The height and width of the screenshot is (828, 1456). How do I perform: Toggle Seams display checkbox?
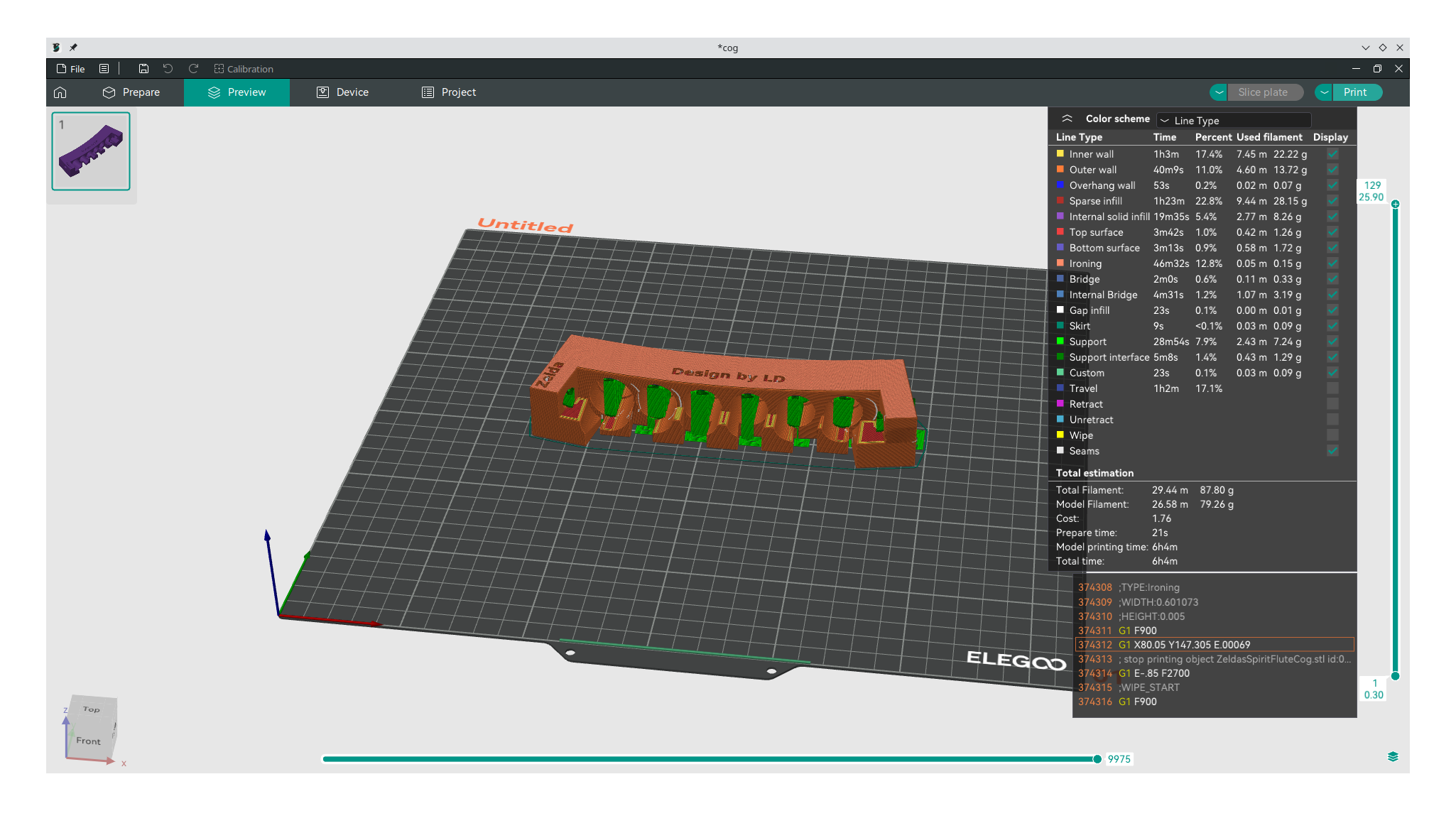(1332, 451)
